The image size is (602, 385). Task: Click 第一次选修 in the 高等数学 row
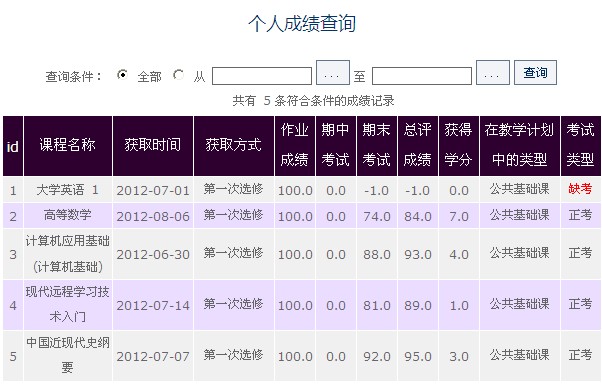point(233,215)
